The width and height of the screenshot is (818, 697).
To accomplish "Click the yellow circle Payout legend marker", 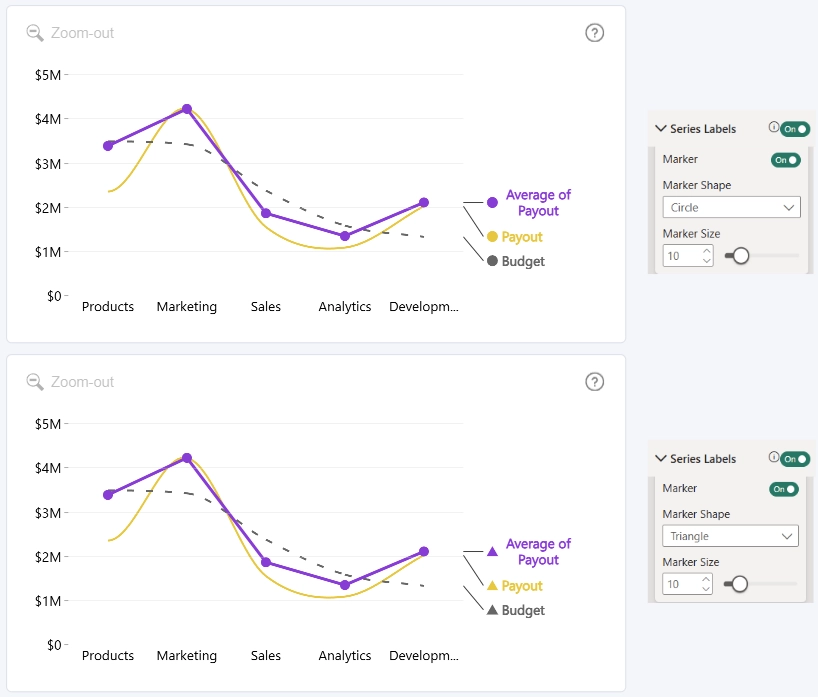I will click(x=492, y=237).
